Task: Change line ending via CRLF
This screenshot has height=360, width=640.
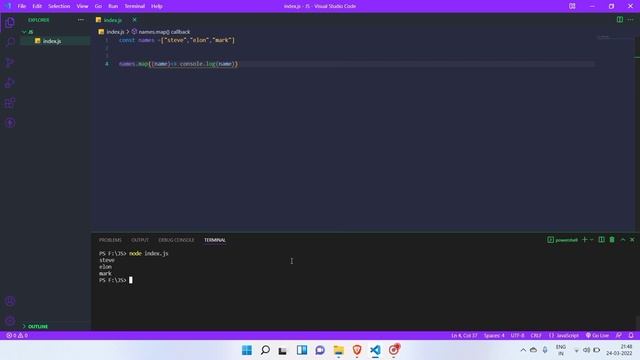Action: (536, 336)
